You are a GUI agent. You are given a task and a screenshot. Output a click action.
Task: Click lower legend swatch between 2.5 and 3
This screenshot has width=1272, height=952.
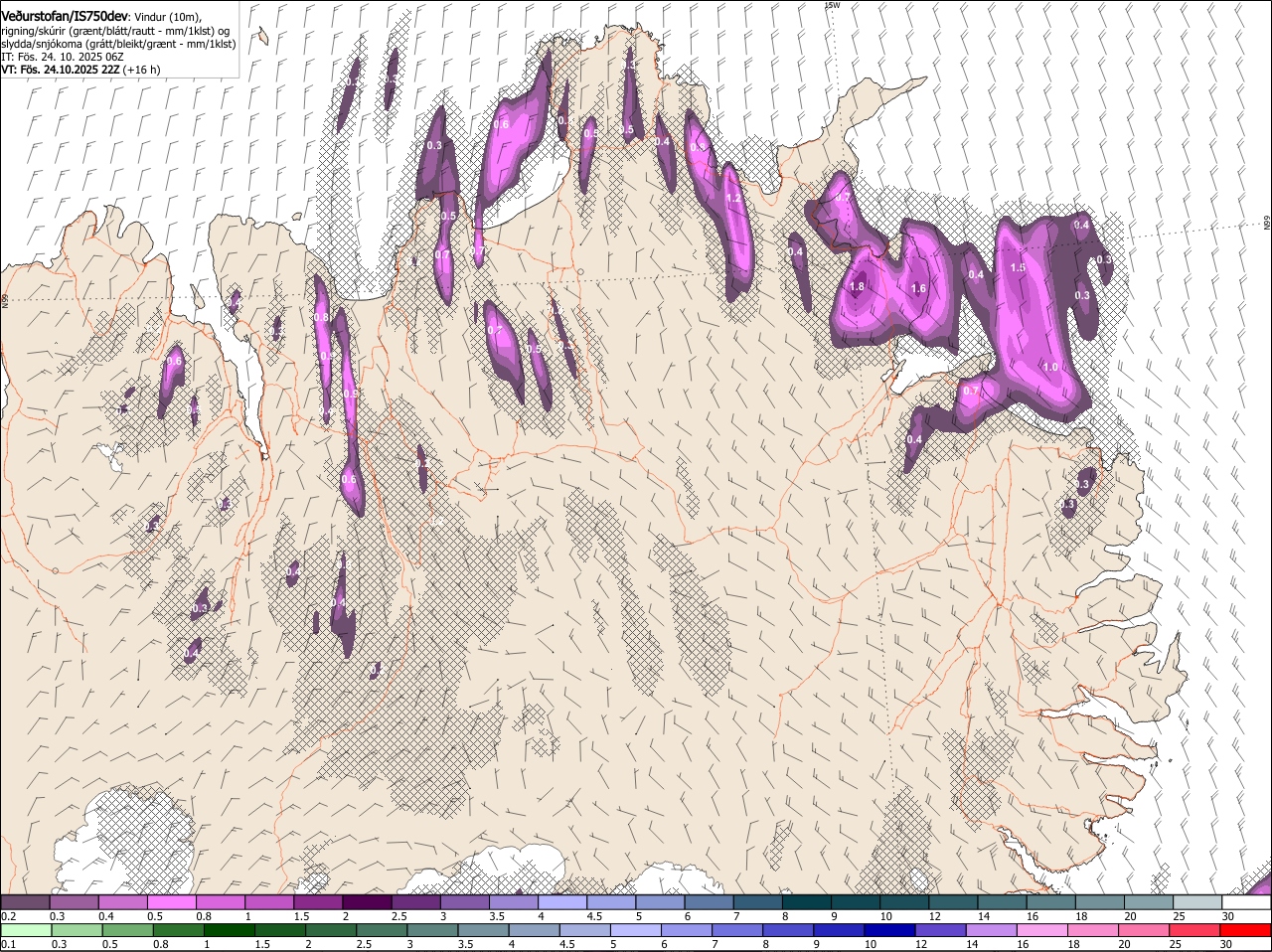[x=383, y=930]
